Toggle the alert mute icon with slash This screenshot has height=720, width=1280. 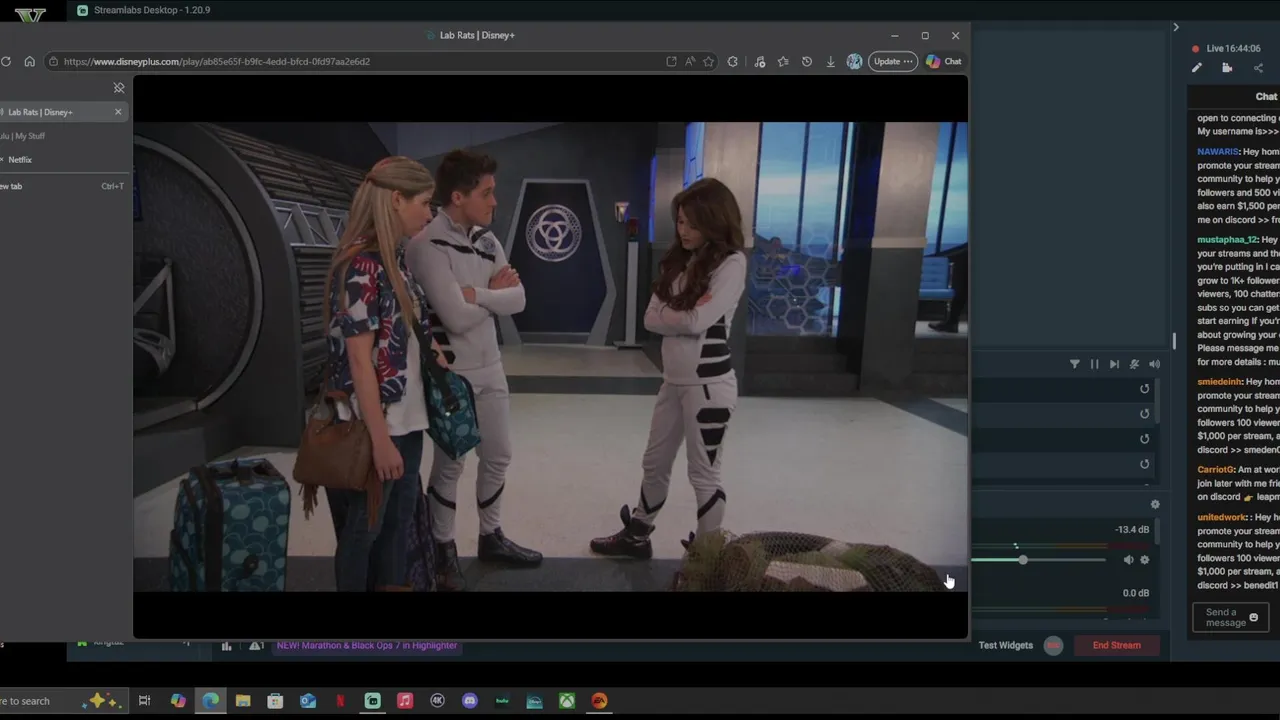tap(1134, 364)
